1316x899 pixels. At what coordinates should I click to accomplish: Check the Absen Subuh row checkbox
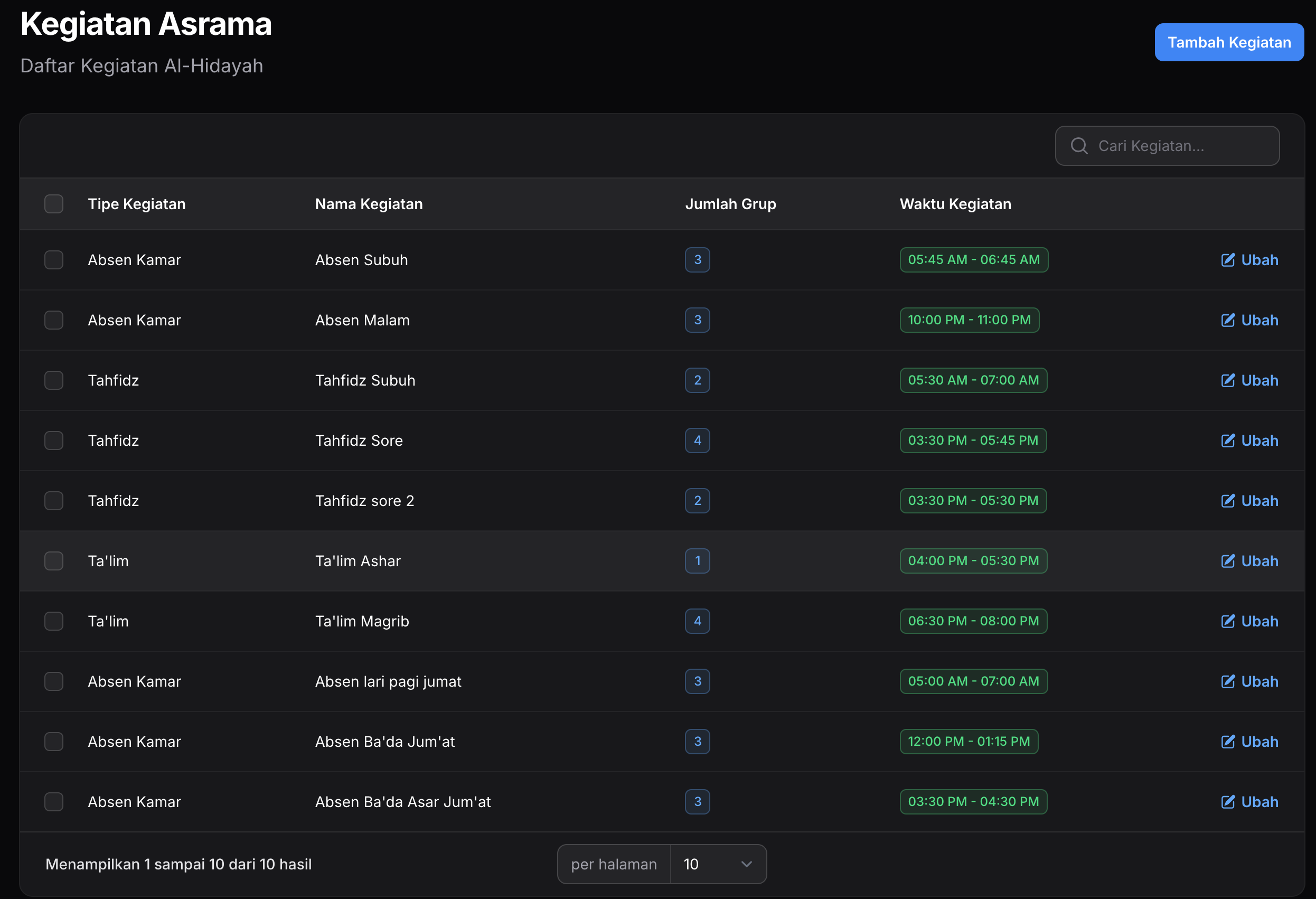(54, 260)
